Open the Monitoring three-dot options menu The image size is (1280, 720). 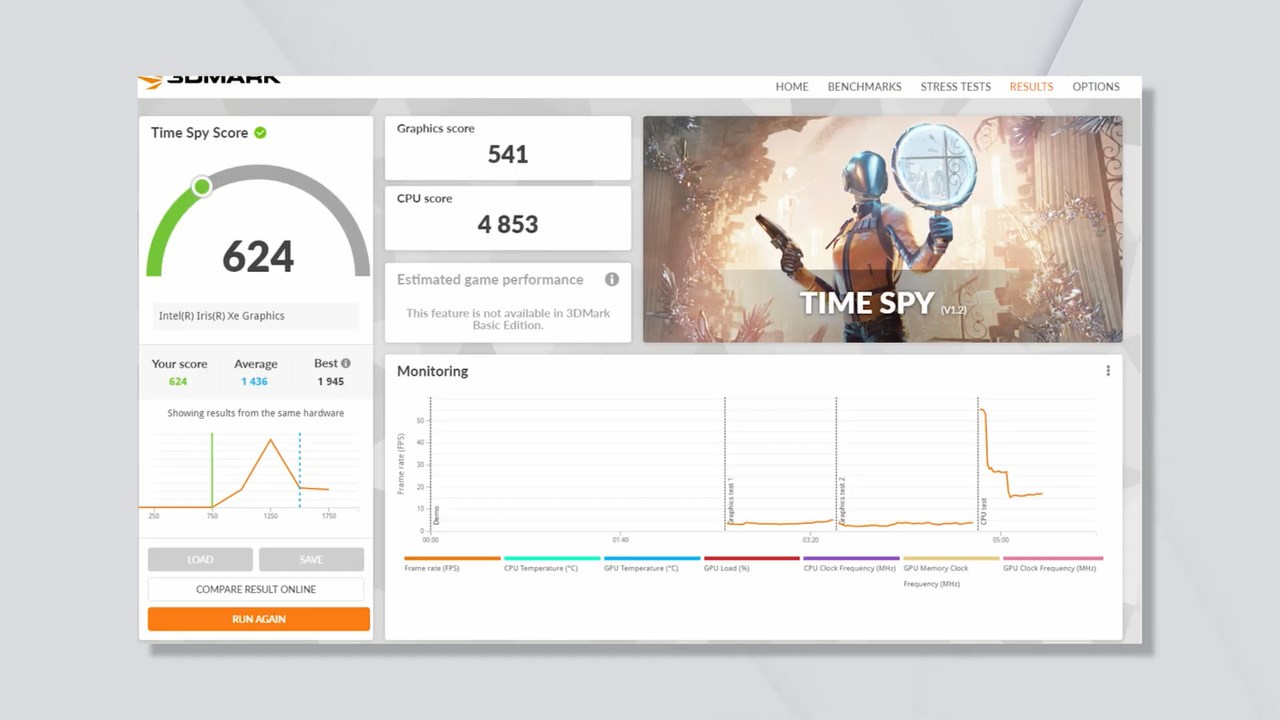click(1108, 371)
